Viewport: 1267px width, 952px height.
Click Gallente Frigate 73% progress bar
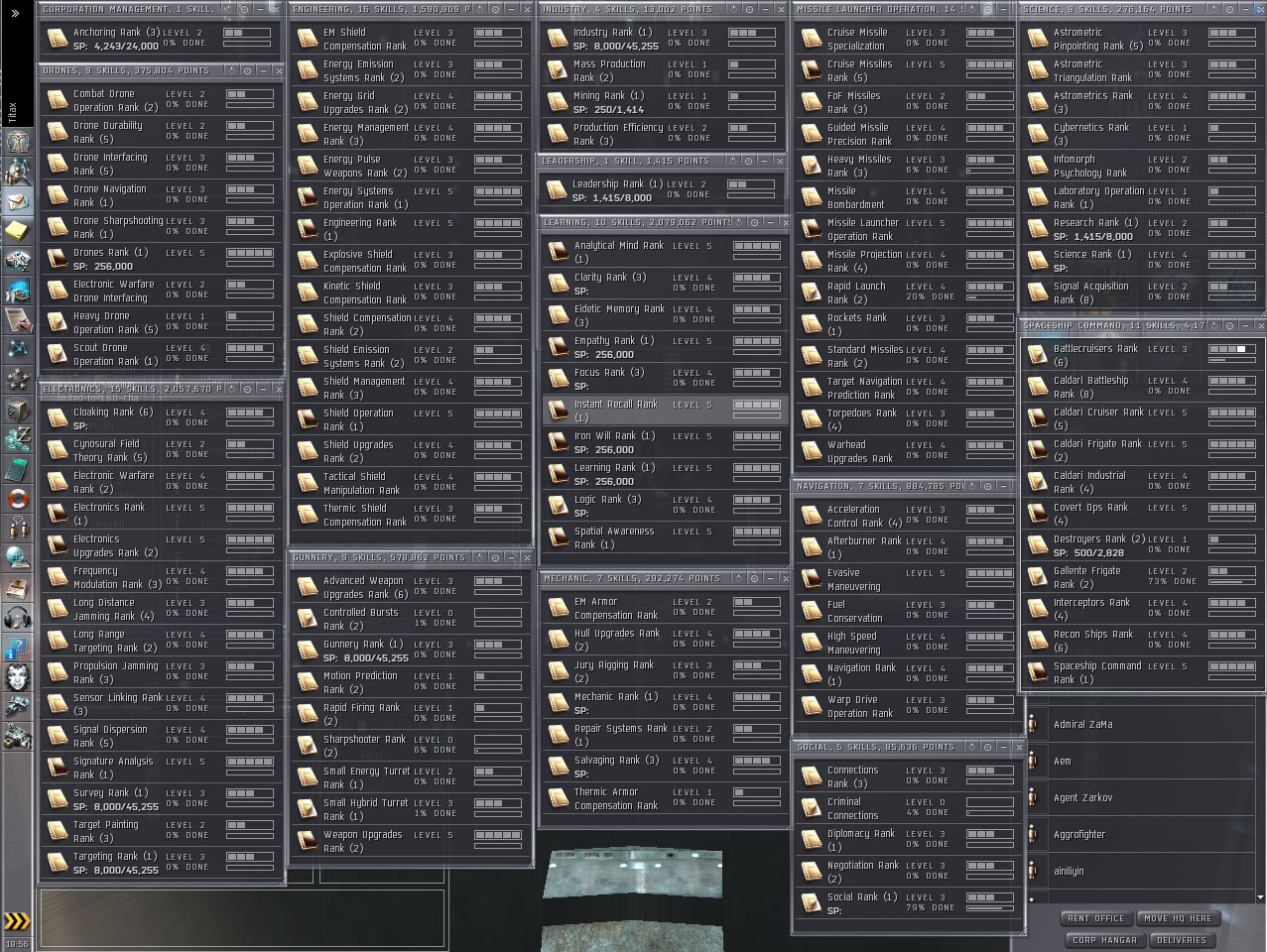click(x=1231, y=583)
